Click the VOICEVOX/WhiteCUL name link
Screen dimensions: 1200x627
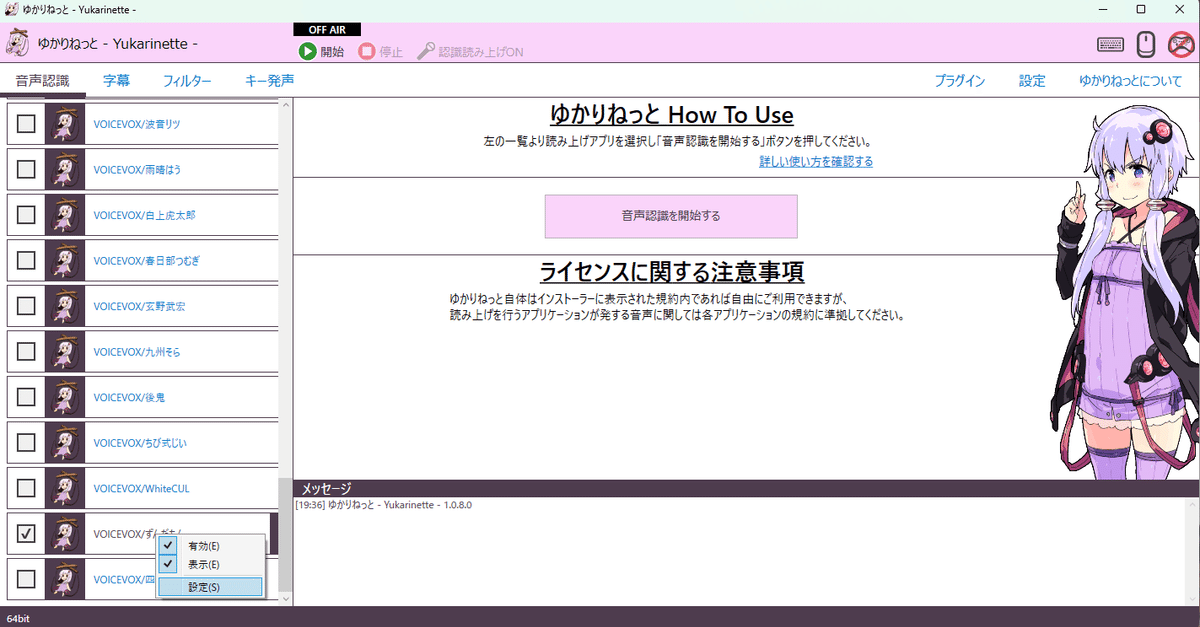tap(141, 488)
